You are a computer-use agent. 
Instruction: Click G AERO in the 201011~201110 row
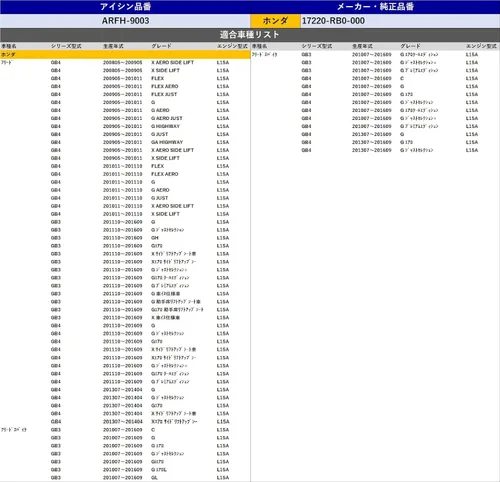160,190
